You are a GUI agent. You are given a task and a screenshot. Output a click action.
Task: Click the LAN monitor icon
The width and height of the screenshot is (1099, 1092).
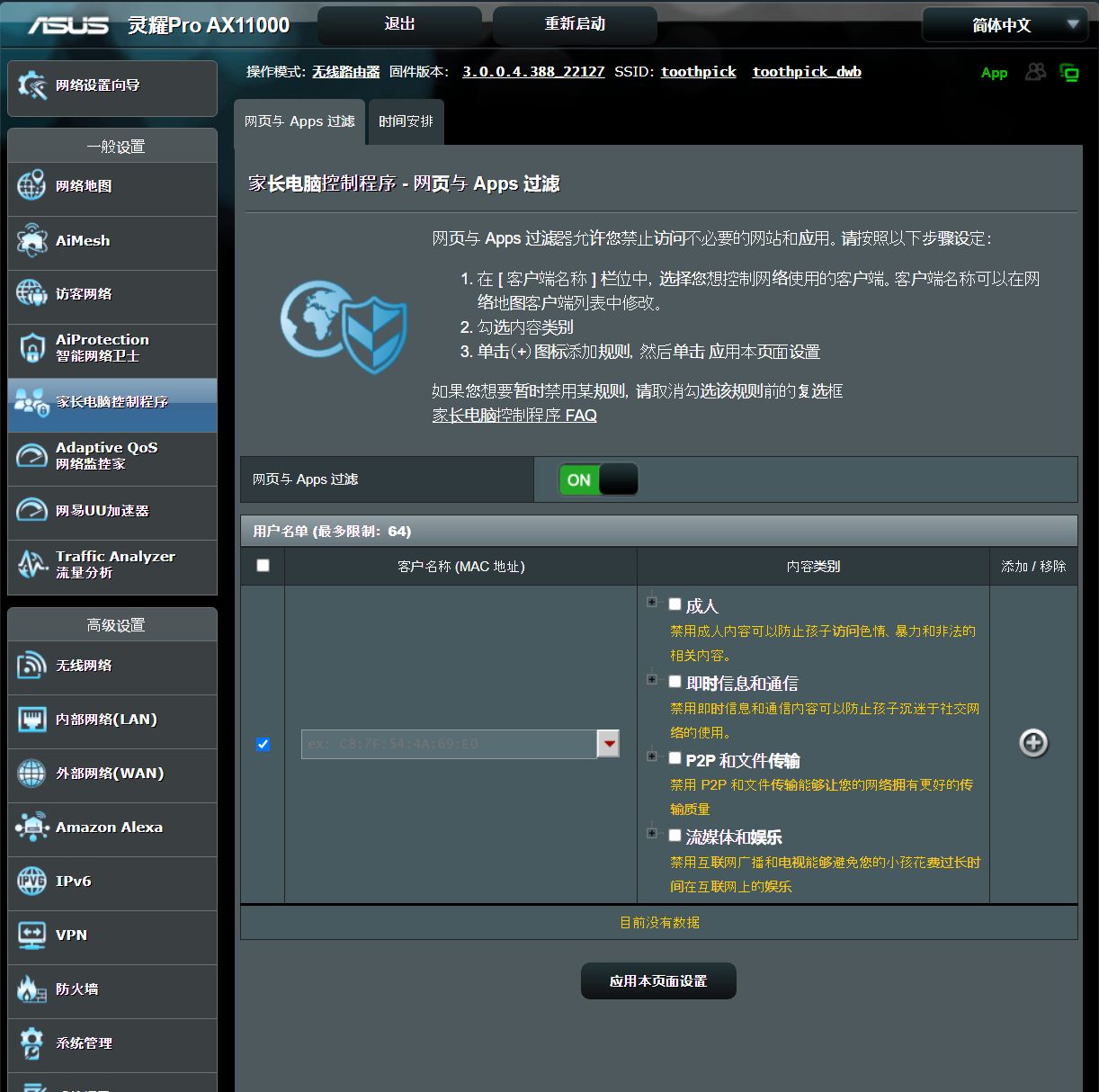click(31, 720)
